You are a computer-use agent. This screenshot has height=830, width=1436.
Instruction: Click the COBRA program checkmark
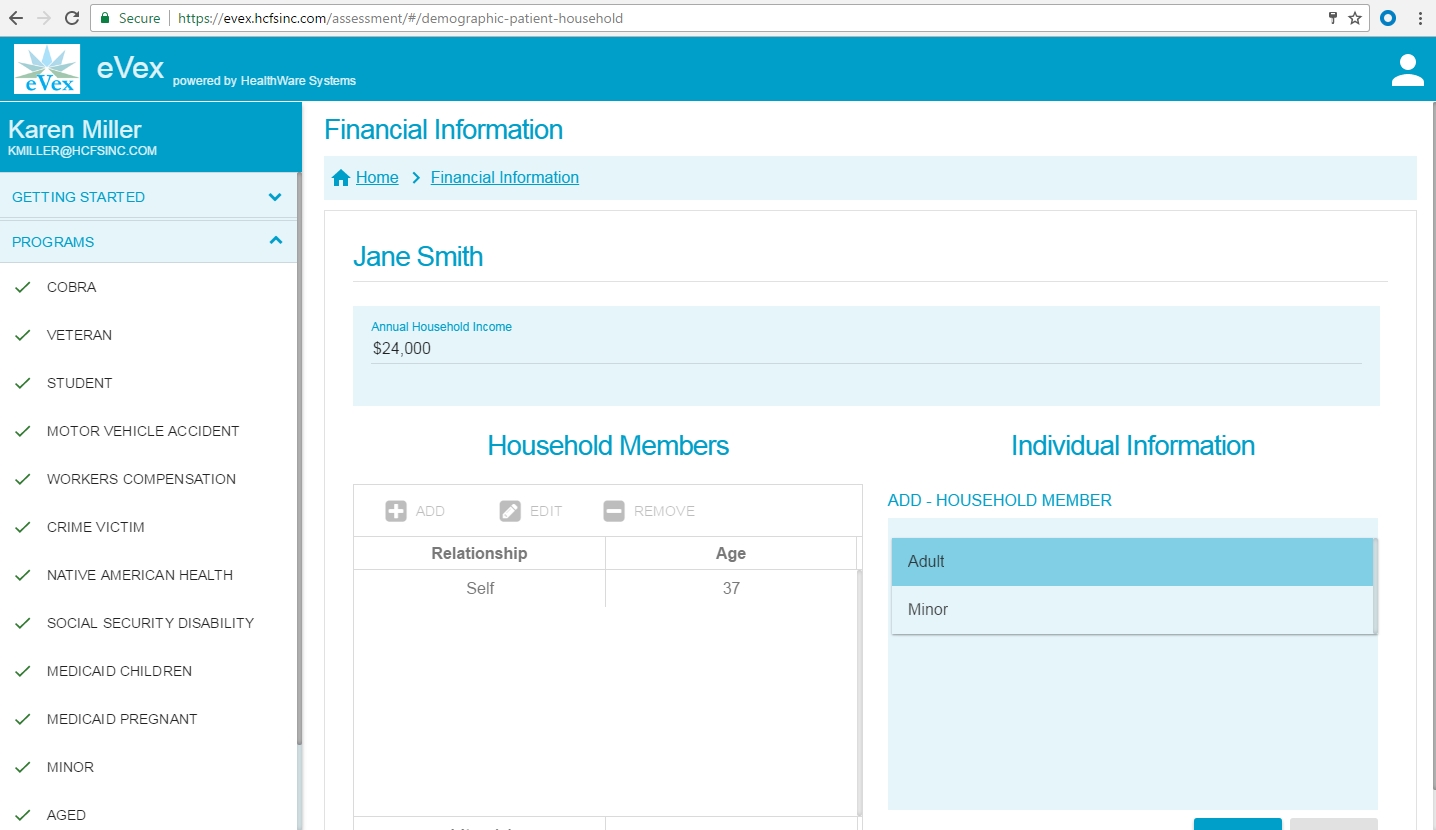[x=23, y=288]
